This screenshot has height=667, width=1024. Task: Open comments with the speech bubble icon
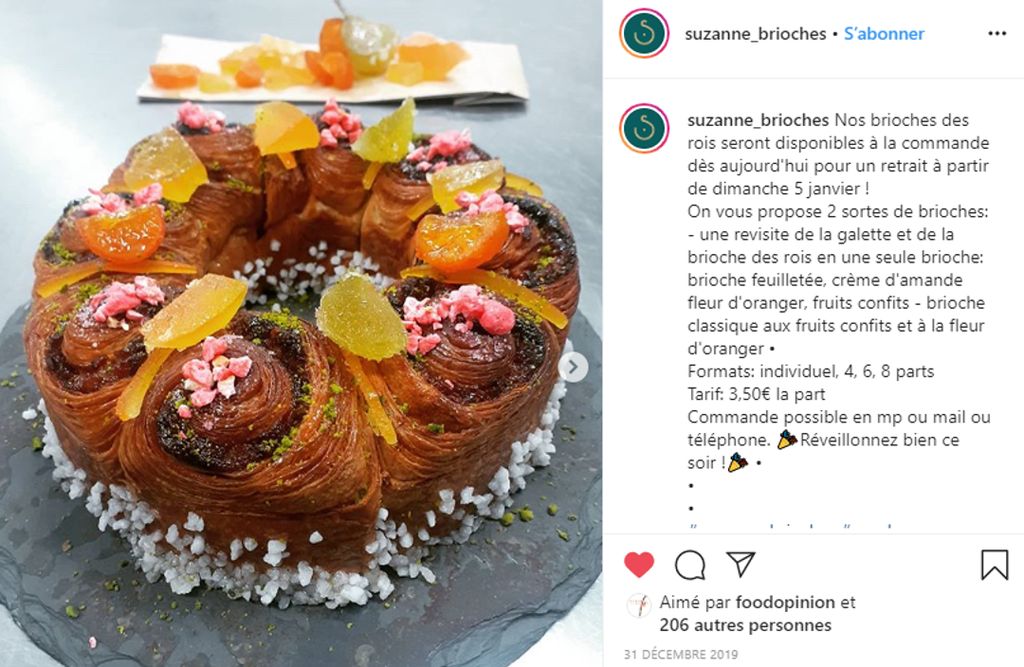(x=690, y=565)
